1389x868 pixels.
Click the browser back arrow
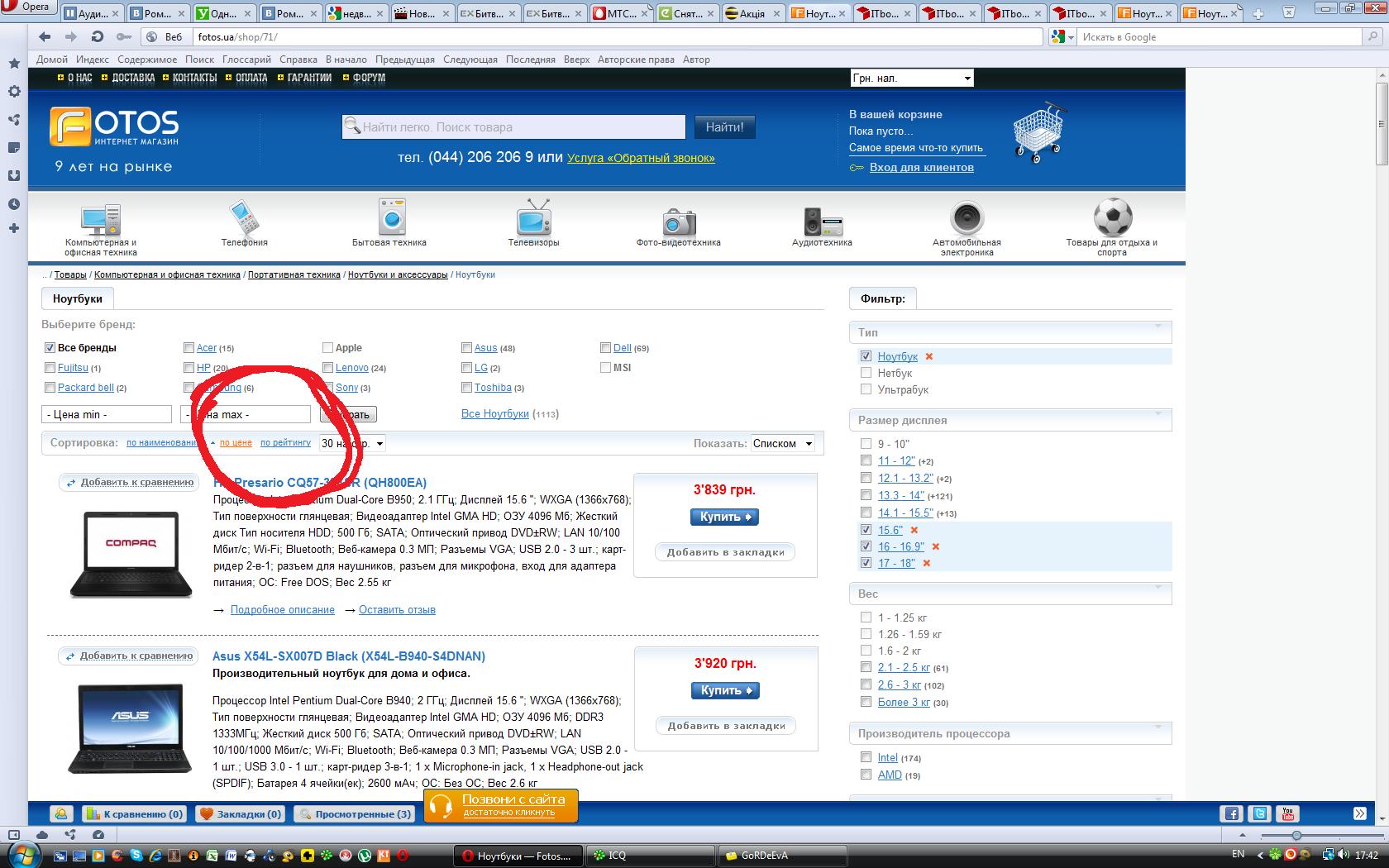pyautogui.click(x=45, y=36)
